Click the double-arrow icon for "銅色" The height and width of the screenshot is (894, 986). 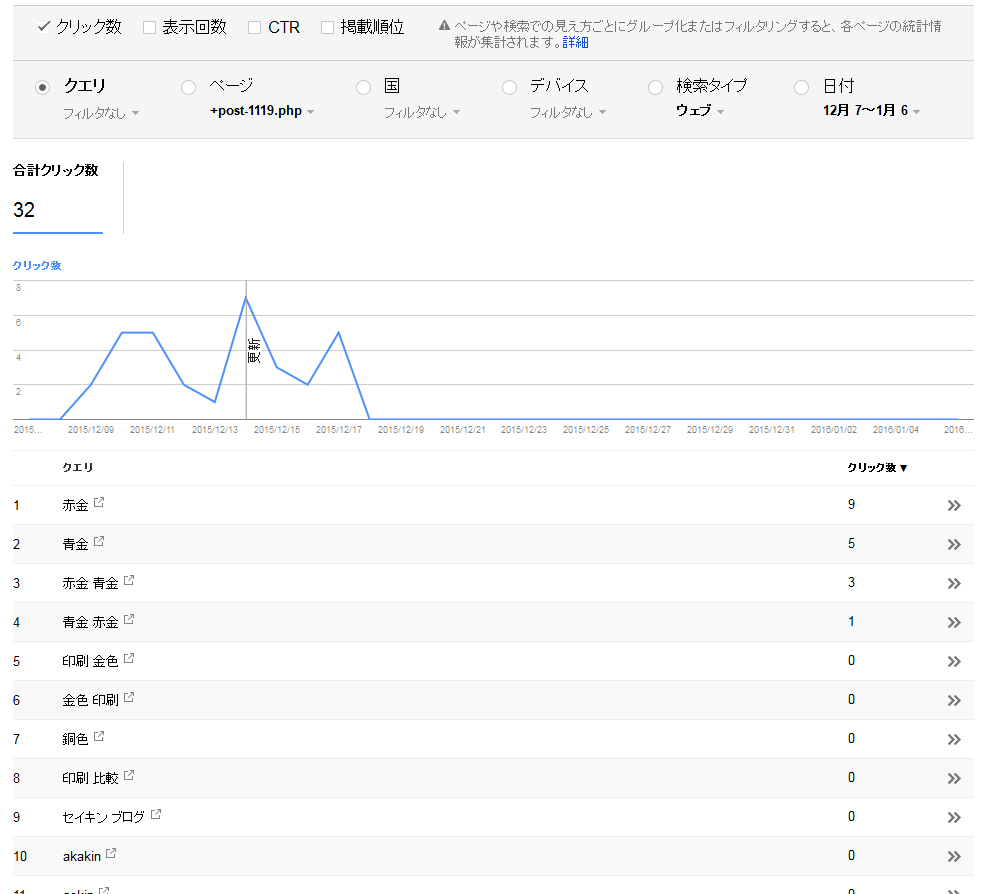pos(953,738)
